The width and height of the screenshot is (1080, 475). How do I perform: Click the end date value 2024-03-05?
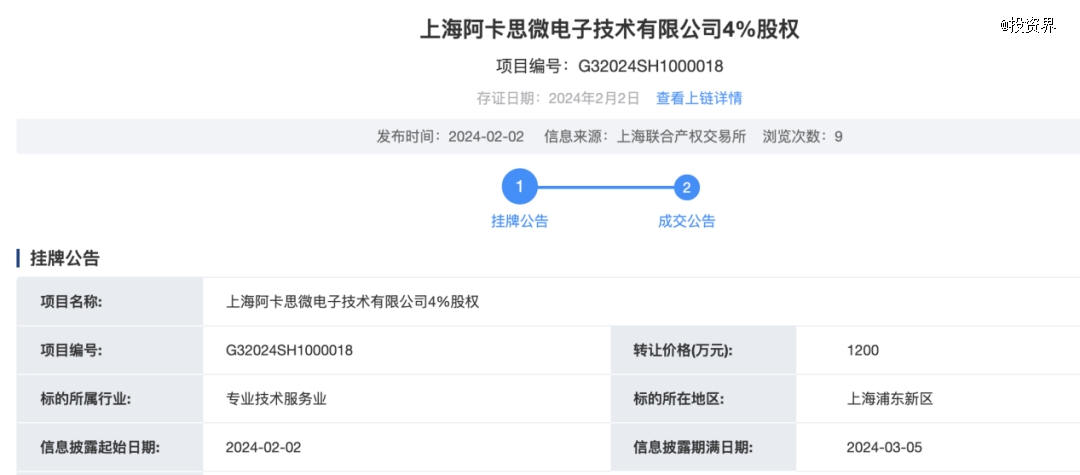pyautogui.click(x=884, y=447)
